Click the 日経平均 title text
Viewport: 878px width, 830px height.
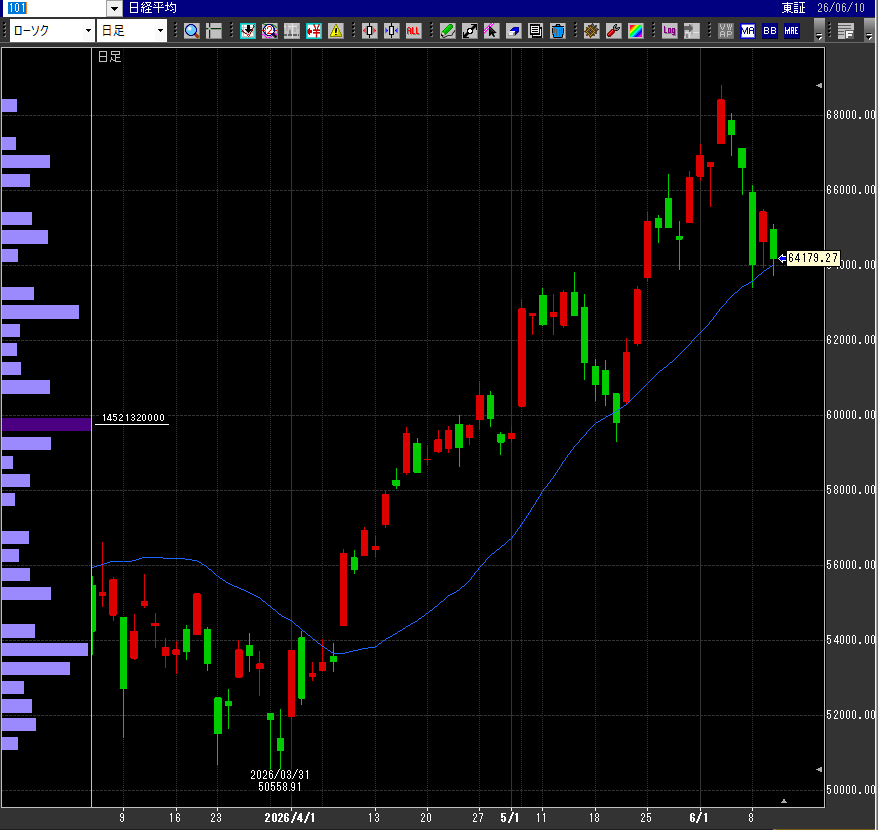coord(152,8)
